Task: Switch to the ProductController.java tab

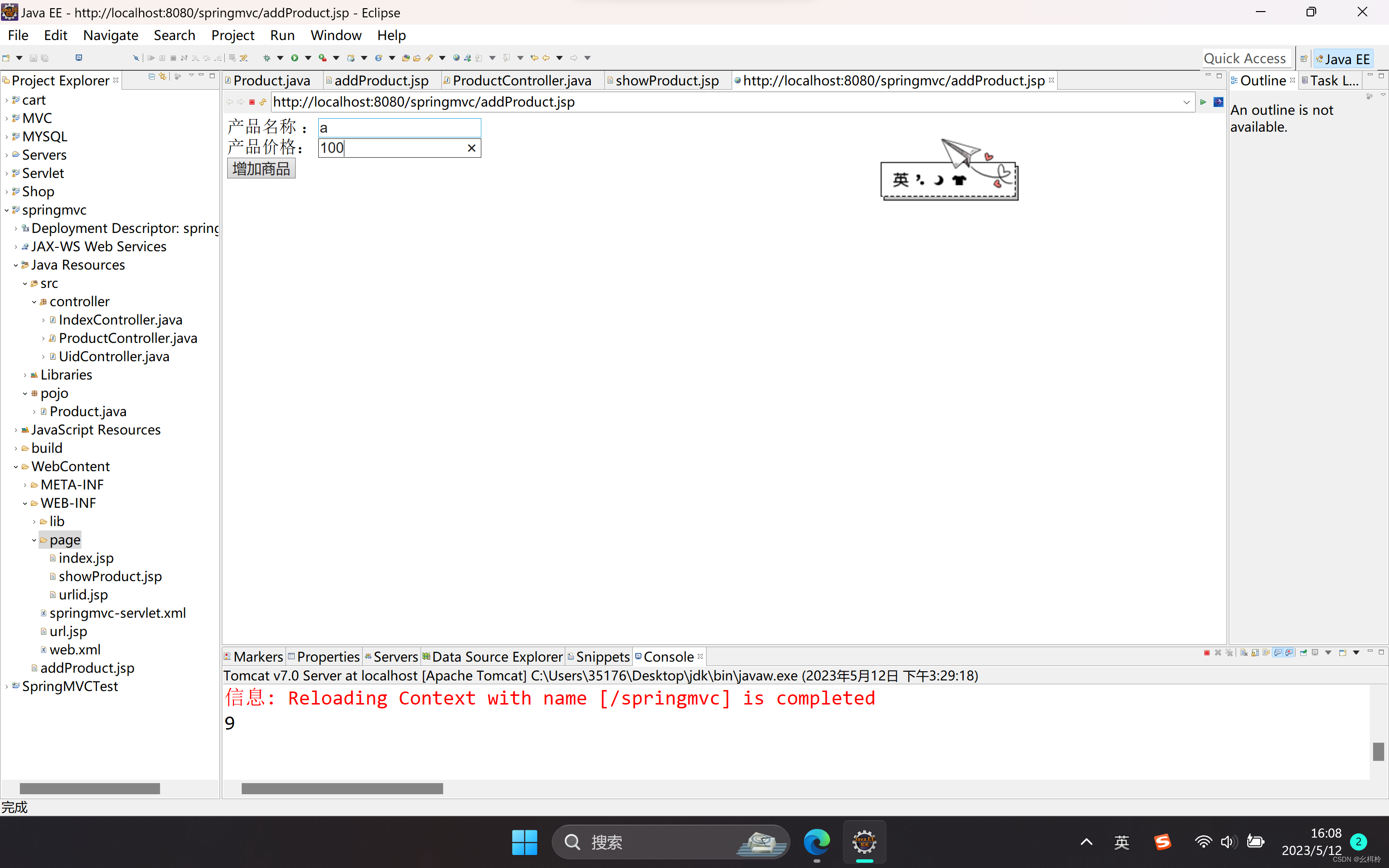Action: click(521, 81)
